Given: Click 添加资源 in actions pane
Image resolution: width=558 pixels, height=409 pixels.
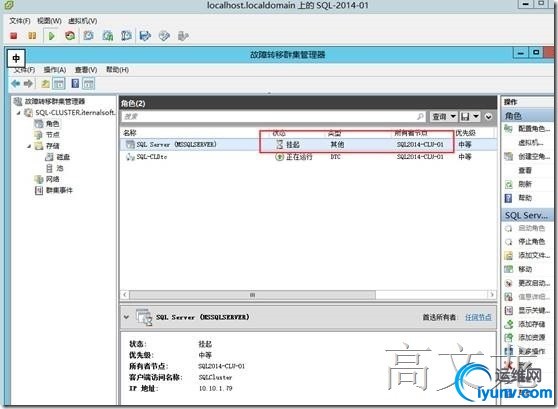Looking at the screenshot, I should [x=531, y=337].
